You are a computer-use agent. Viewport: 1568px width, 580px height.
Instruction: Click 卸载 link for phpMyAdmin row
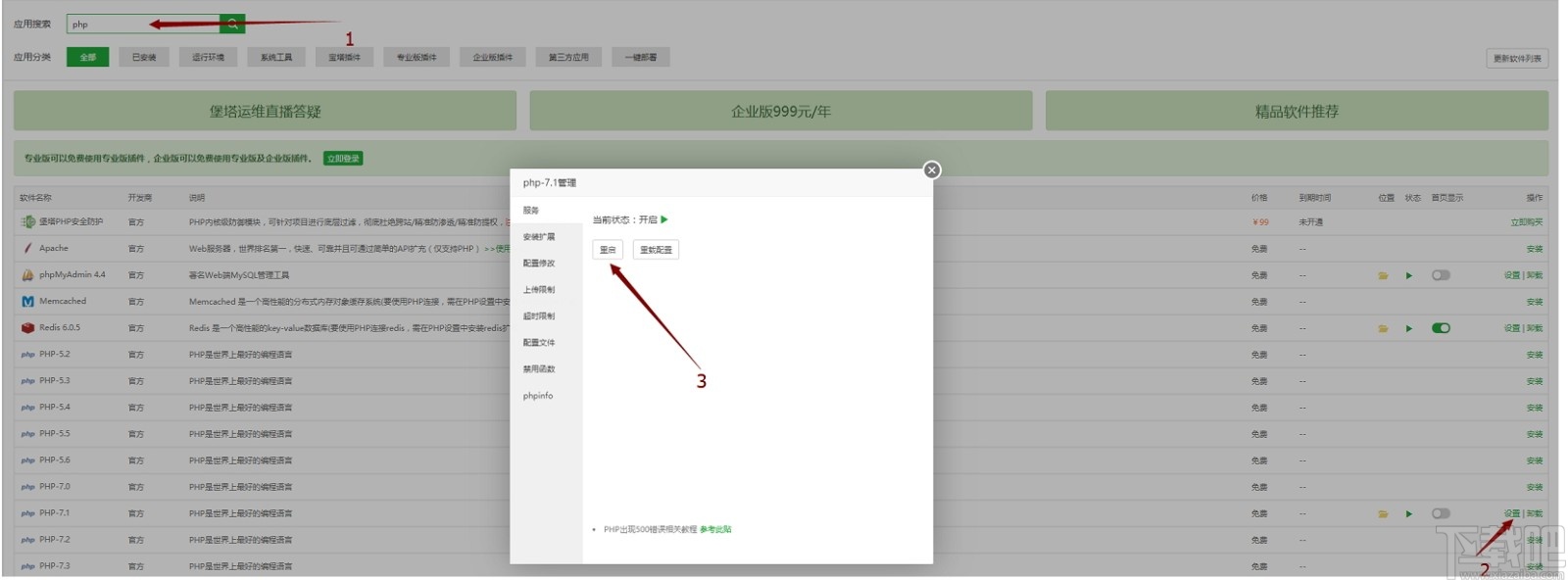pos(1535,275)
